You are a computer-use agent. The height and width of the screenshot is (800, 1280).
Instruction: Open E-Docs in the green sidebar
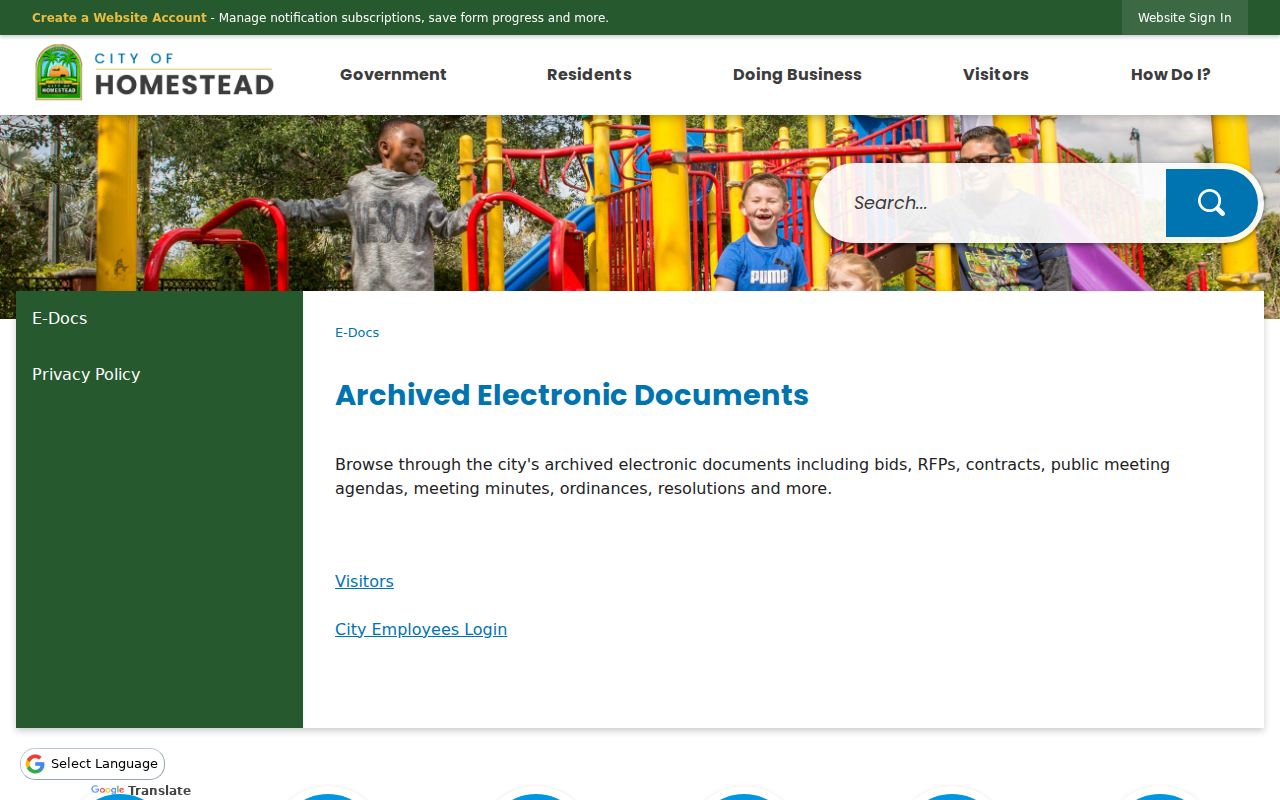(x=159, y=318)
